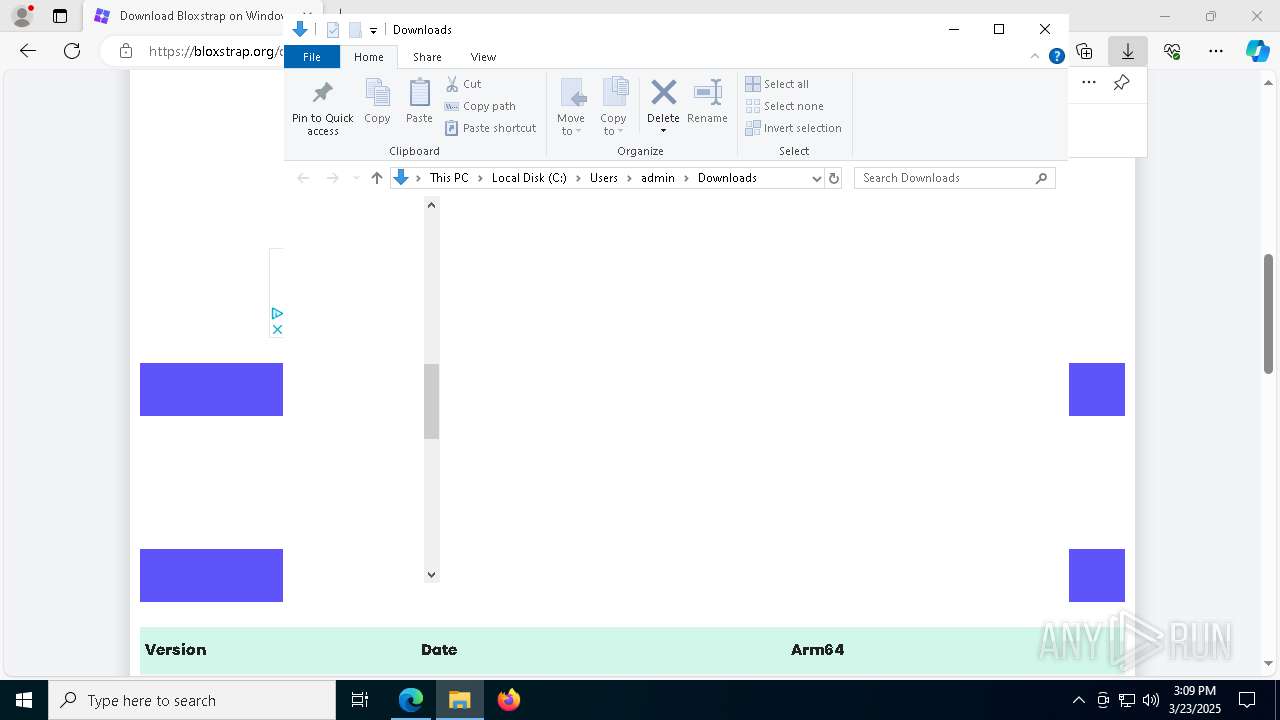
Task: Open the notification center
Action: pyautogui.click(x=1247, y=700)
